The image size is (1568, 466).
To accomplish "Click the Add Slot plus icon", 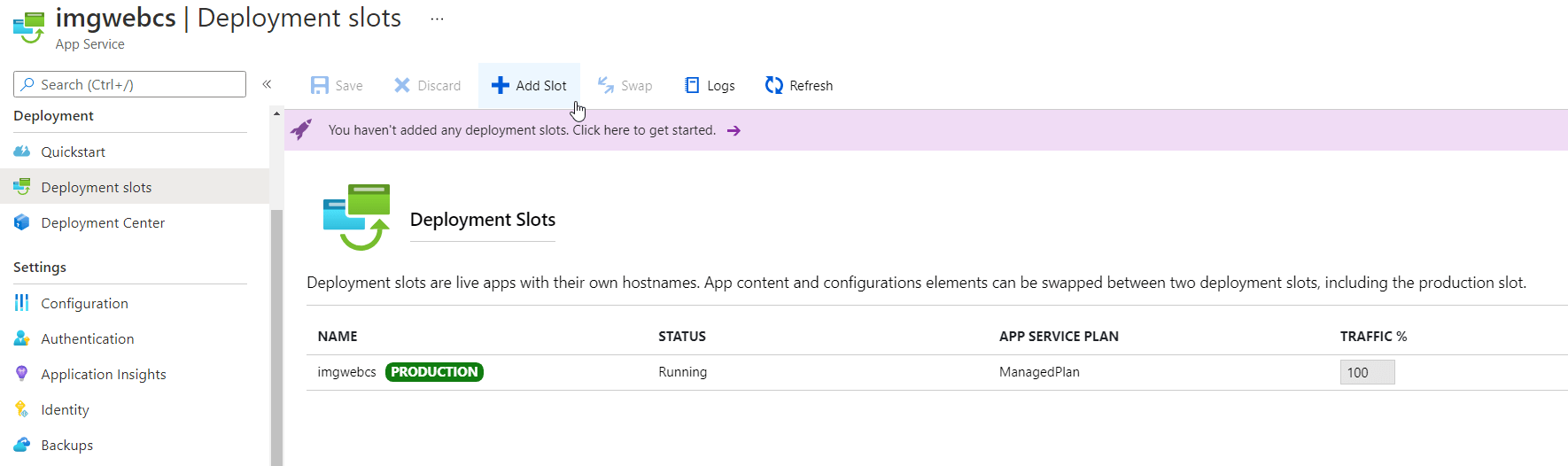I will click(x=501, y=85).
